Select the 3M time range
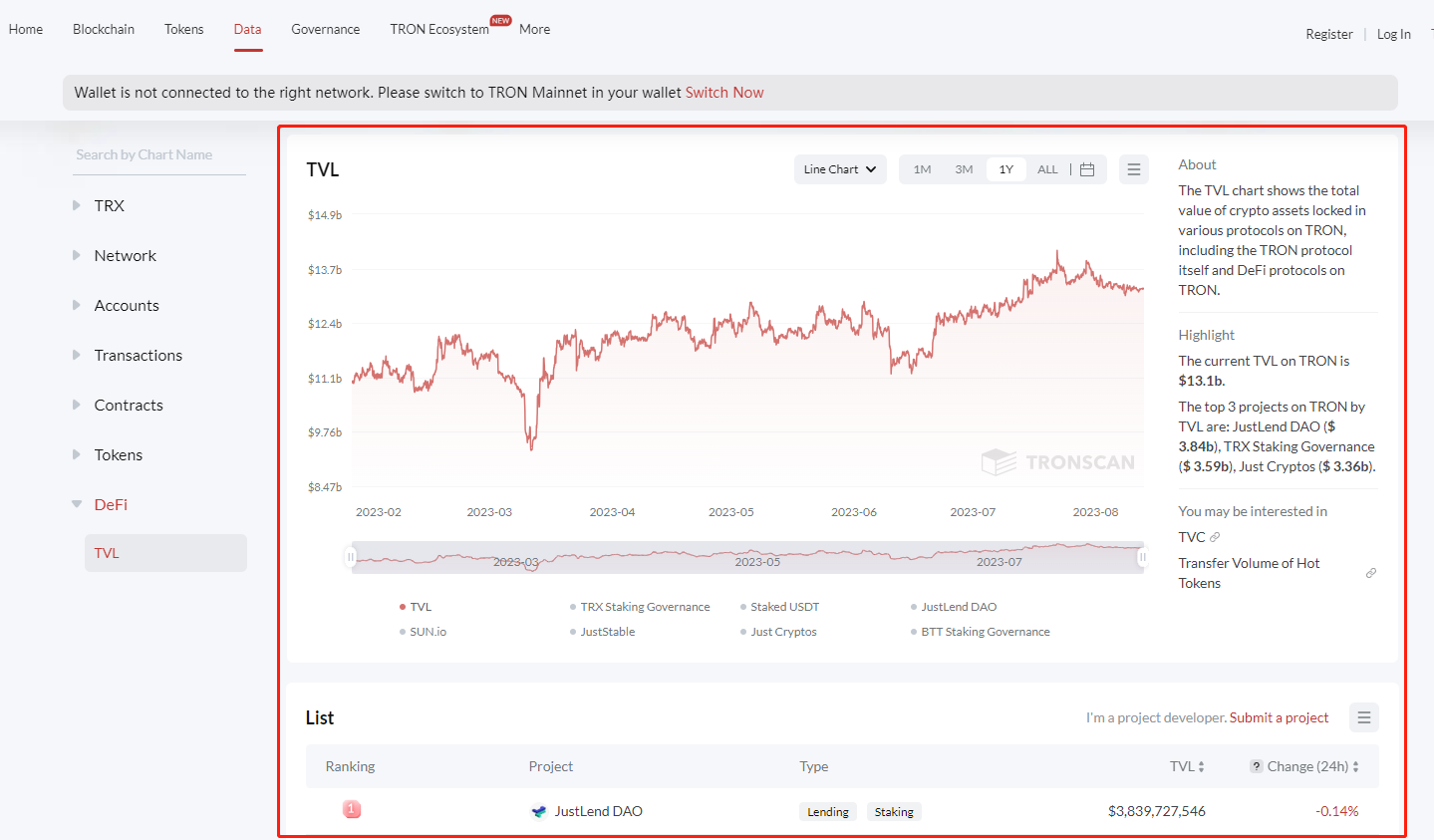The image size is (1434, 840). click(964, 169)
